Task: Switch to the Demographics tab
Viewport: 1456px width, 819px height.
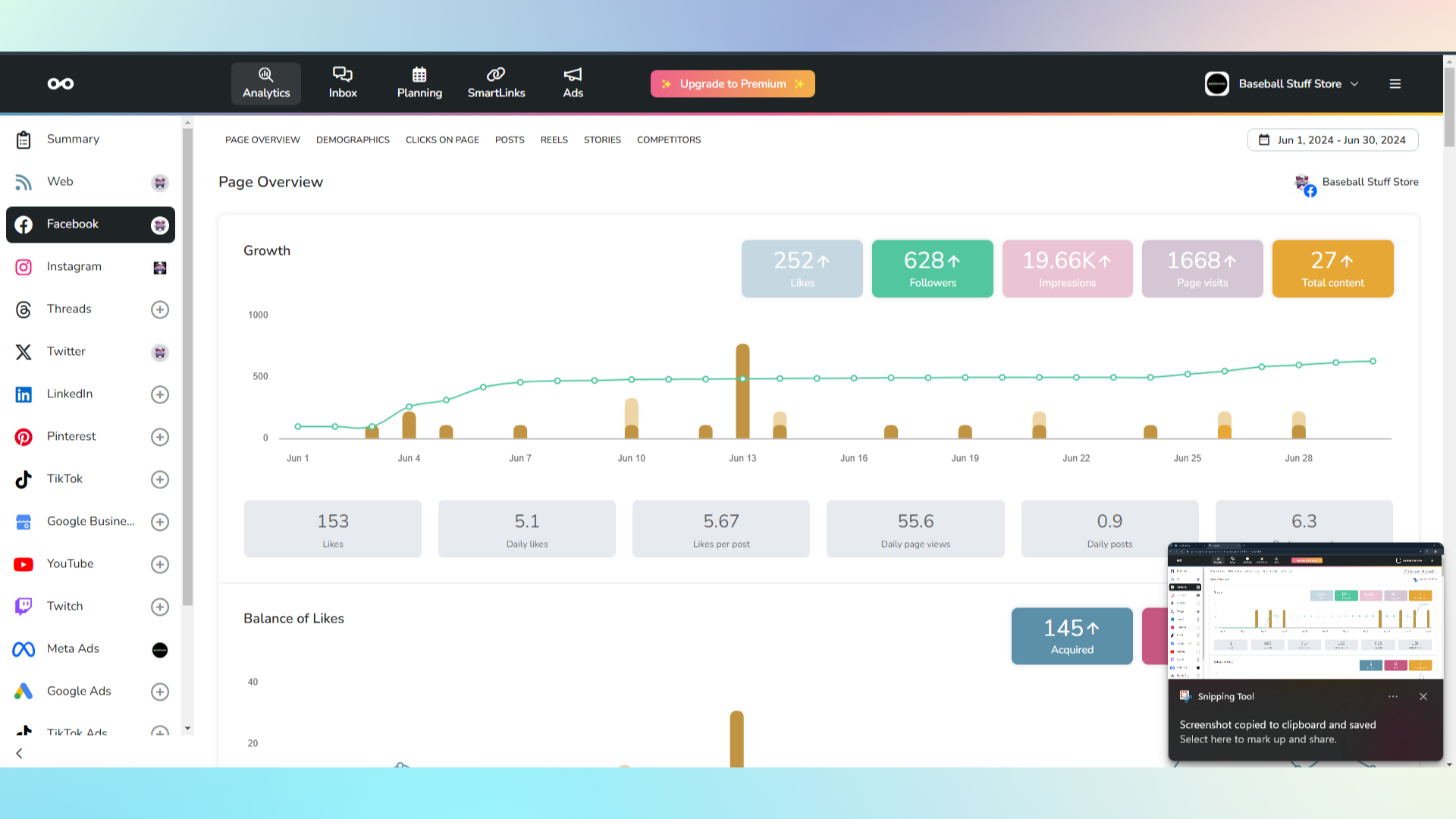Action: click(353, 140)
